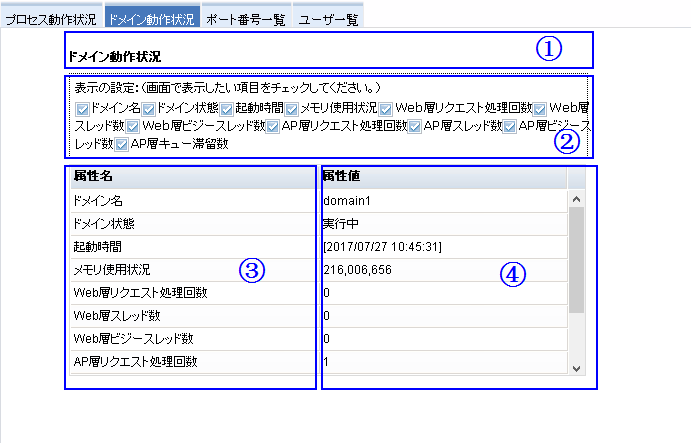
Task: Uncheck the ドメイン名 checkbox
Action: click(82, 108)
